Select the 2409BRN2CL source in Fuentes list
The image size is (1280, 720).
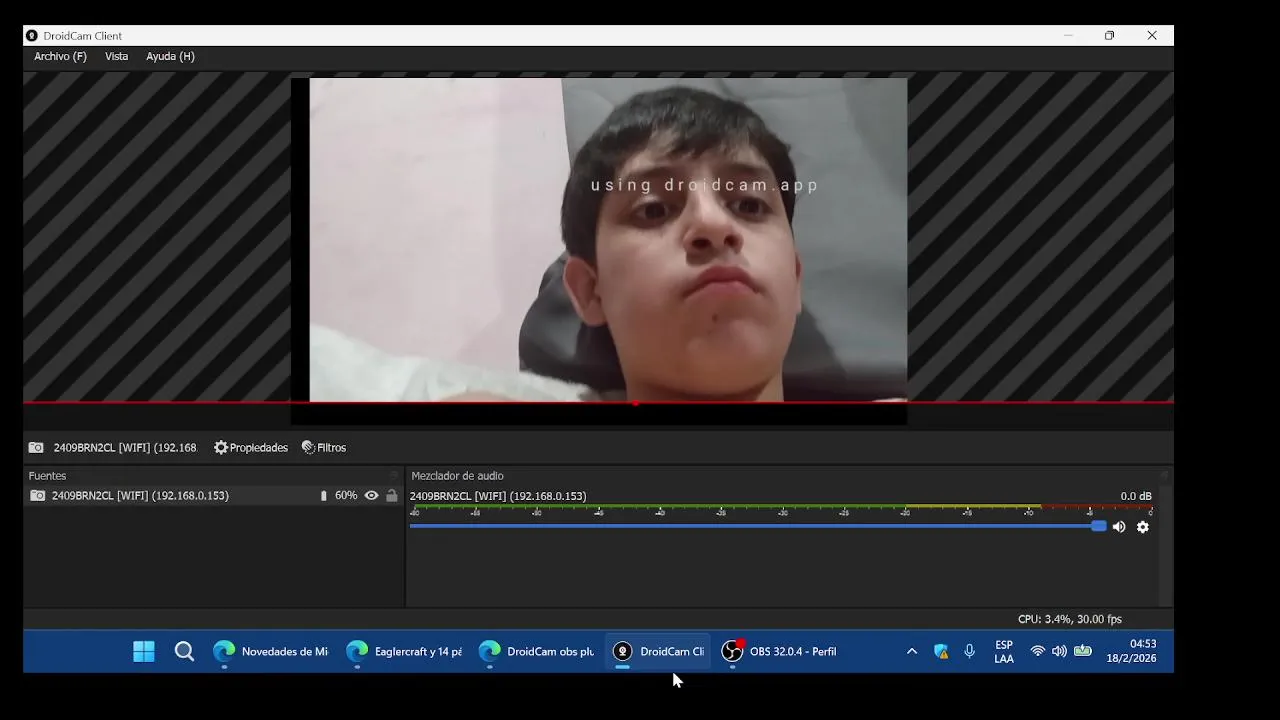[213, 496]
